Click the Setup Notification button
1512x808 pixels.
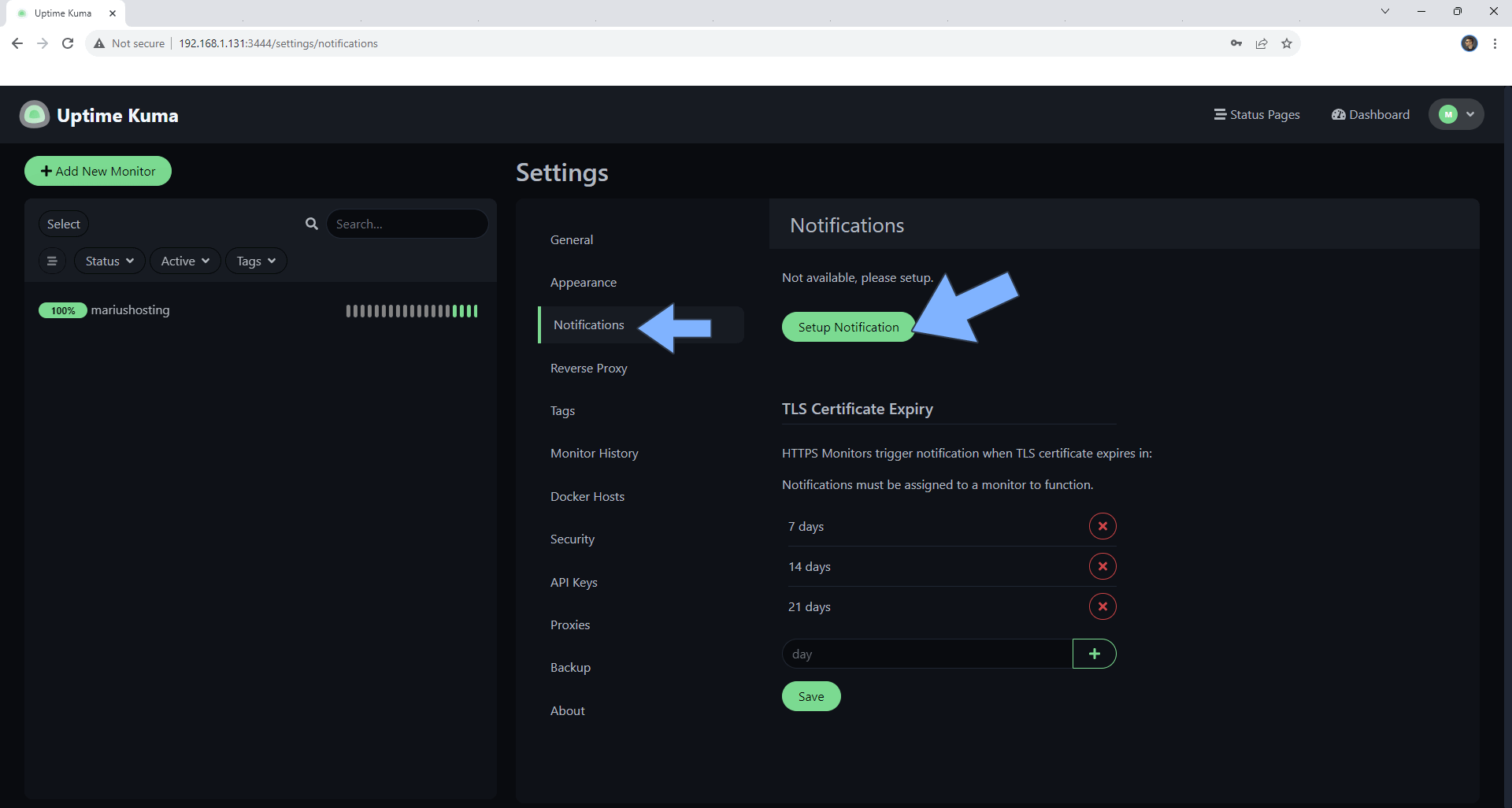[x=847, y=327]
